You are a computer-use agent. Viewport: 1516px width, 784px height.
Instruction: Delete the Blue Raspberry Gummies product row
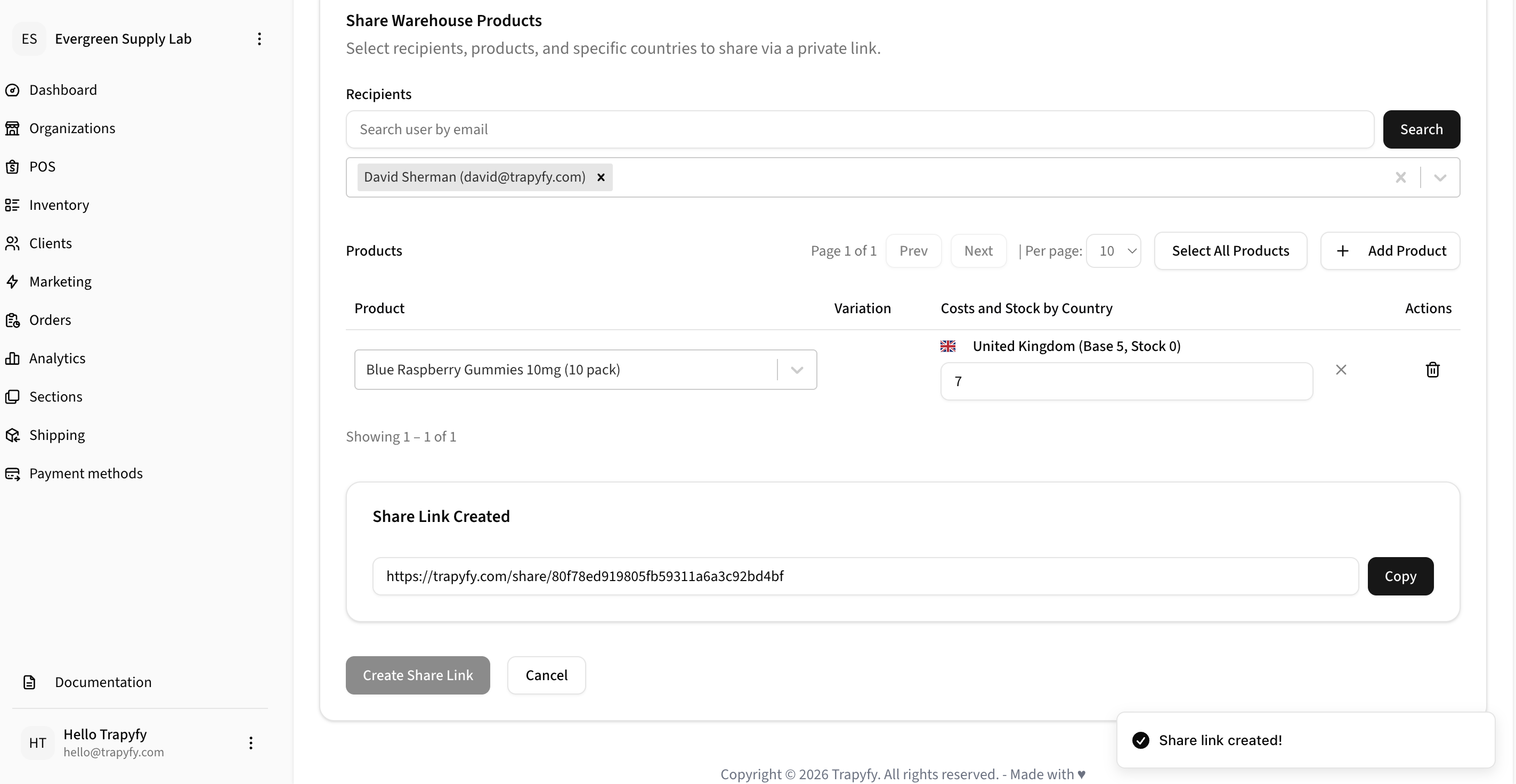(x=1432, y=370)
